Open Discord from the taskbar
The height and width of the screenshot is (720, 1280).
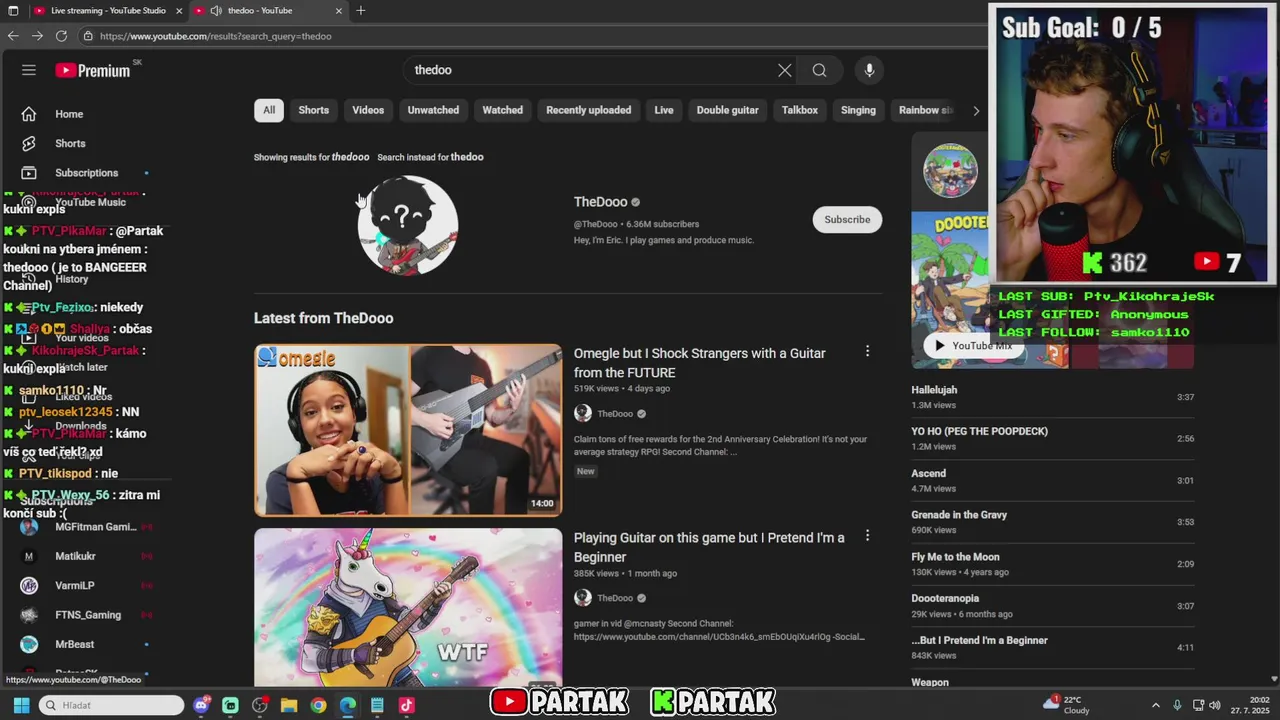[201, 705]
